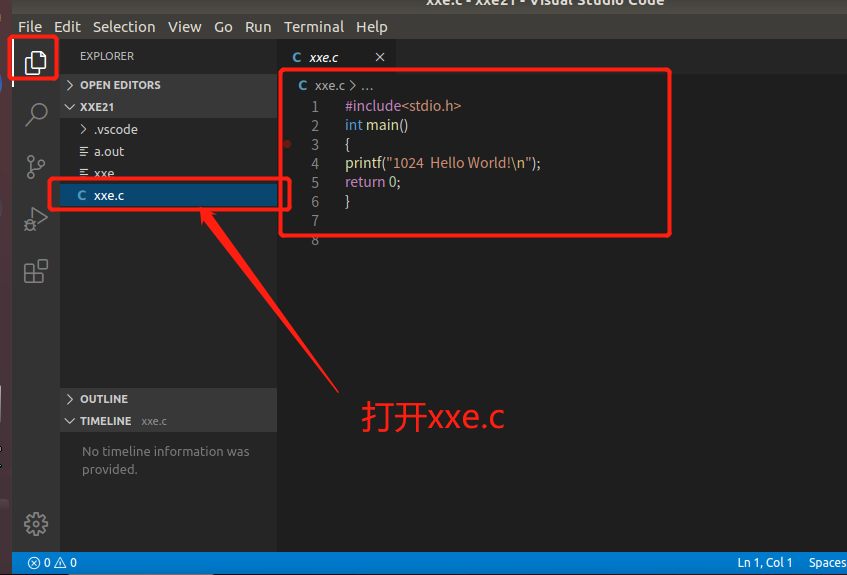Click the return 0; code line

click(373, 182)
